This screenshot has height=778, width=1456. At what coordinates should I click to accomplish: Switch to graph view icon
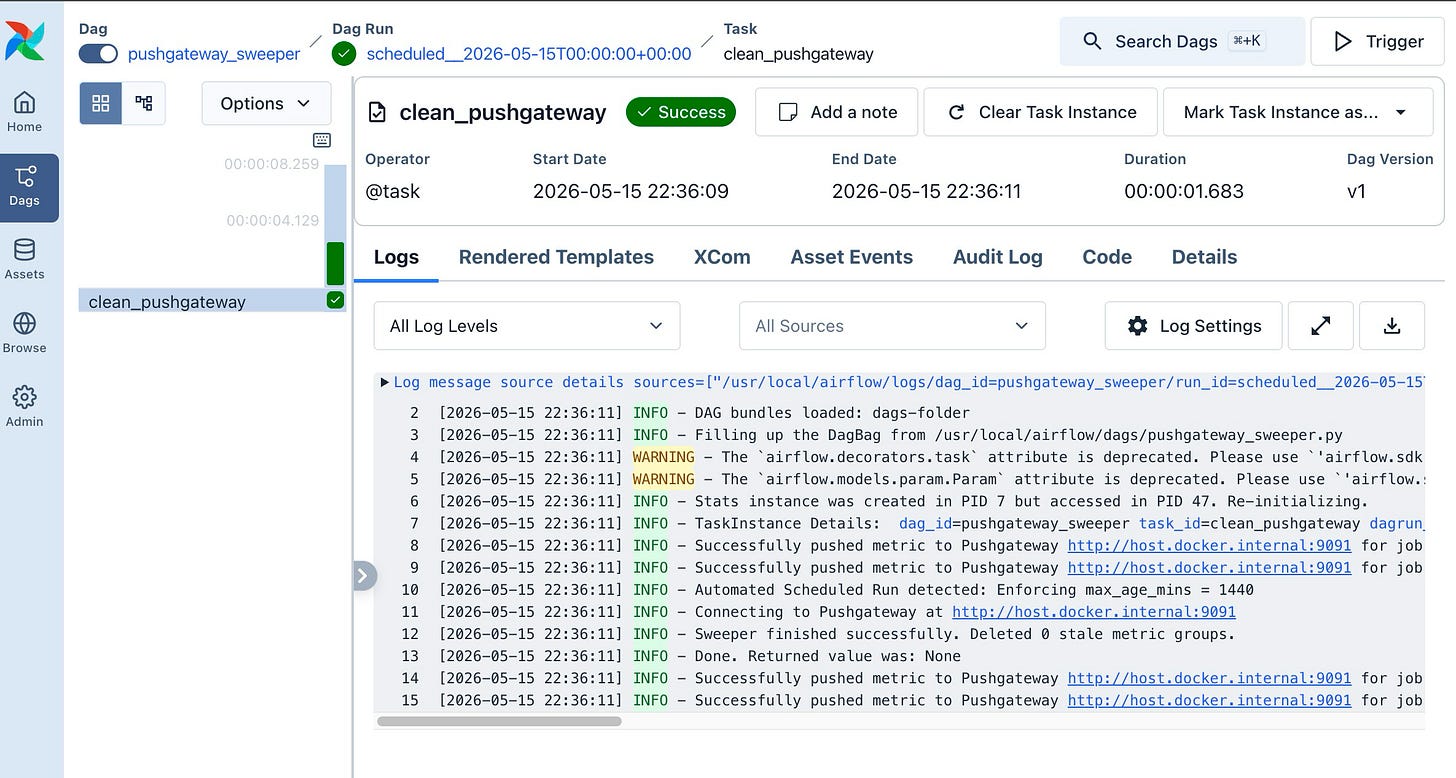144,103
